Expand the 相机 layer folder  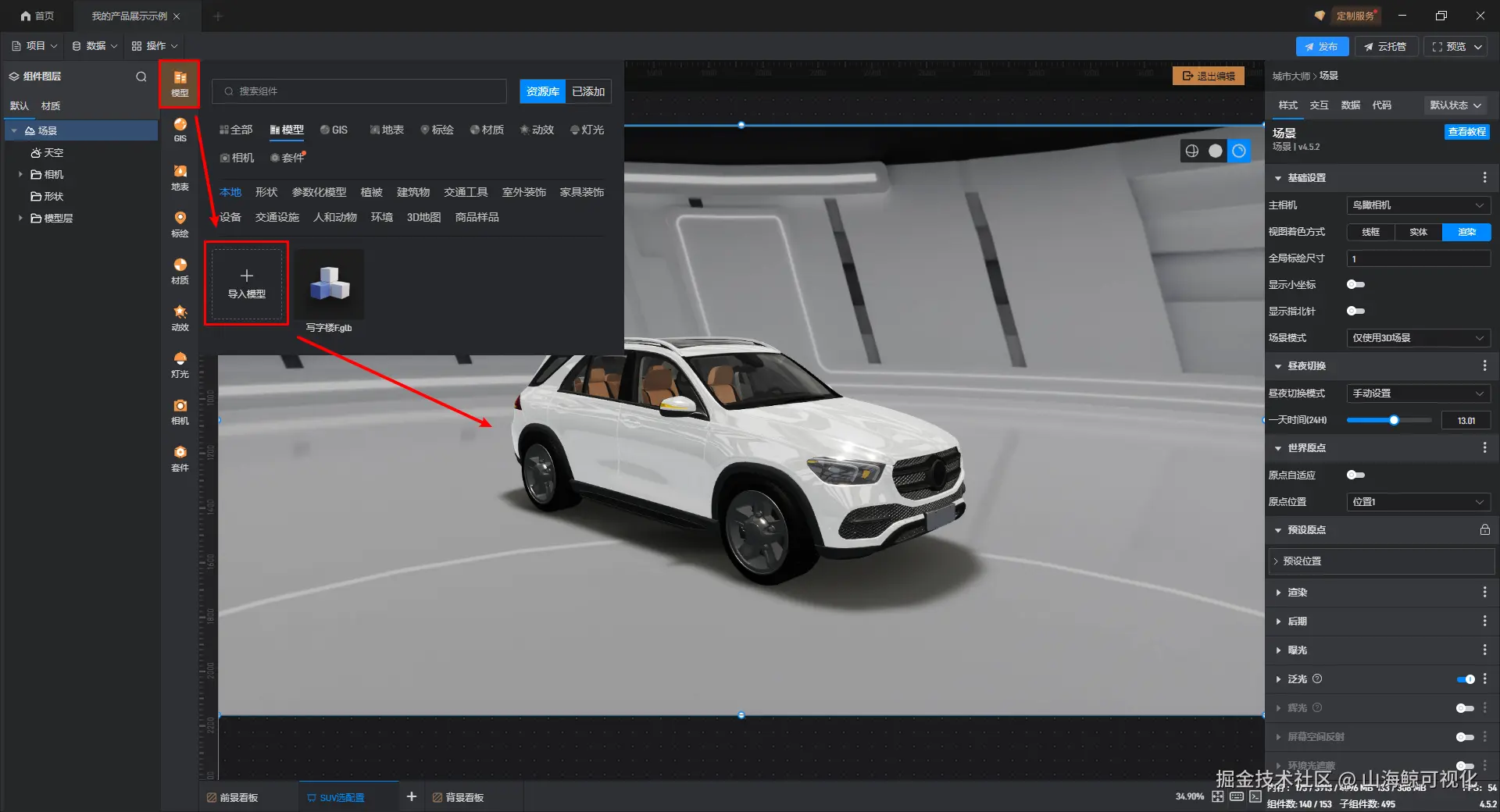tap(20, 174)
